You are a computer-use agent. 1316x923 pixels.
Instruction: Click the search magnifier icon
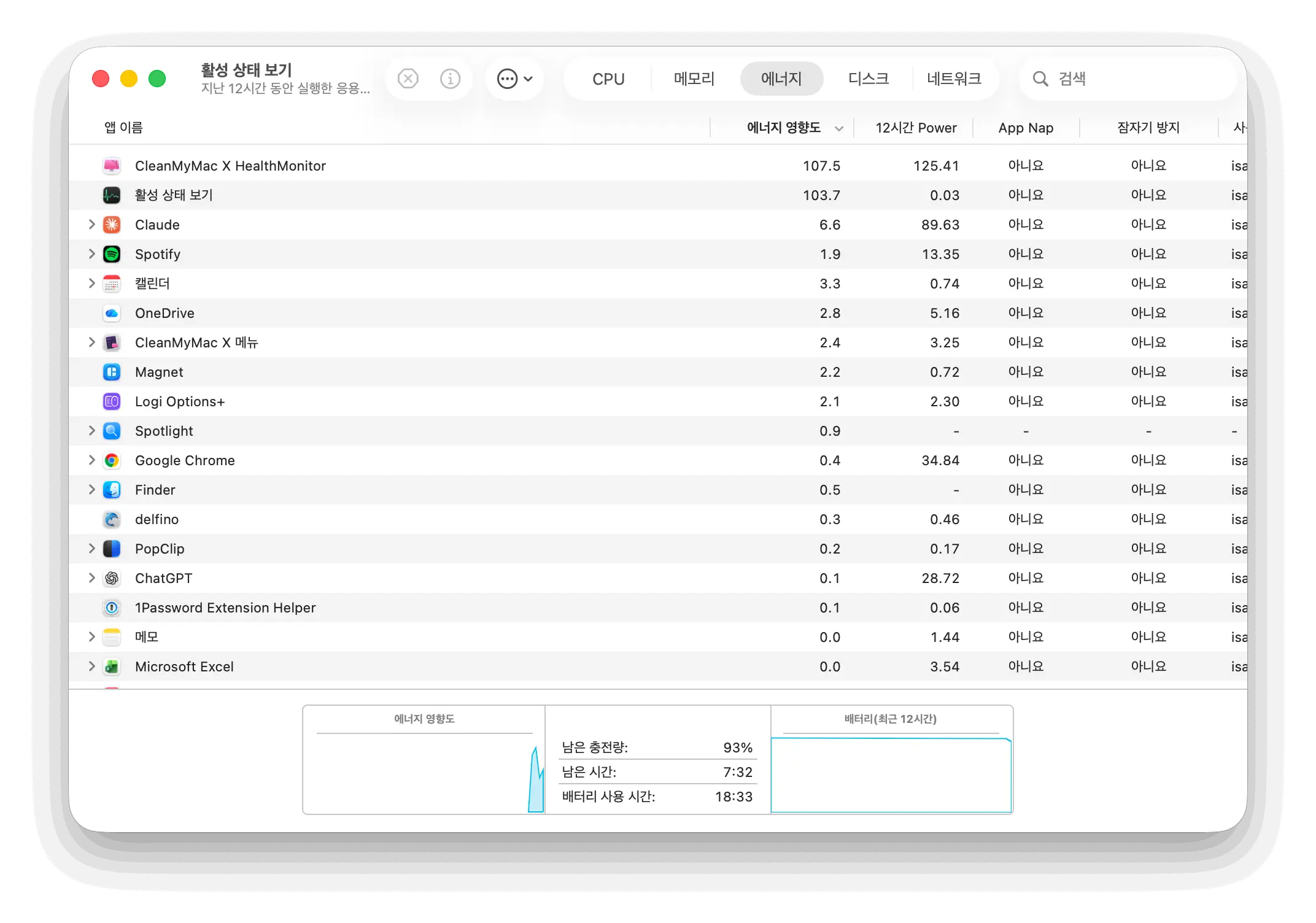pyautogui.click(x=1040, y=79)
